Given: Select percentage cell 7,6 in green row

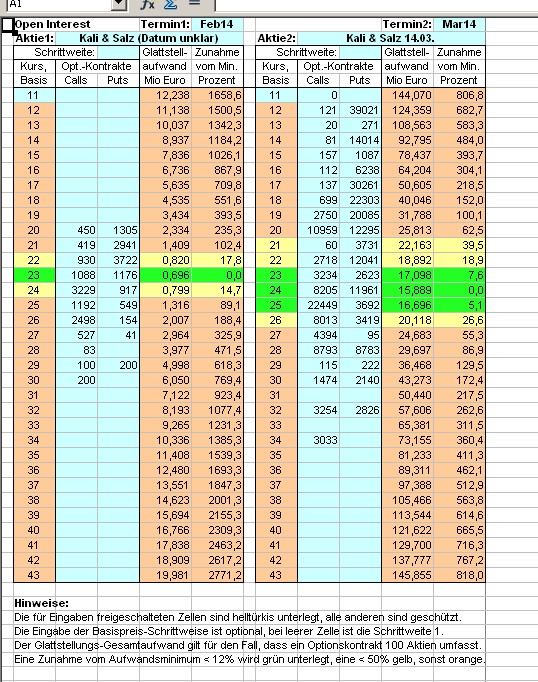Looking at the screenshot, I should [x=459, y=275].
